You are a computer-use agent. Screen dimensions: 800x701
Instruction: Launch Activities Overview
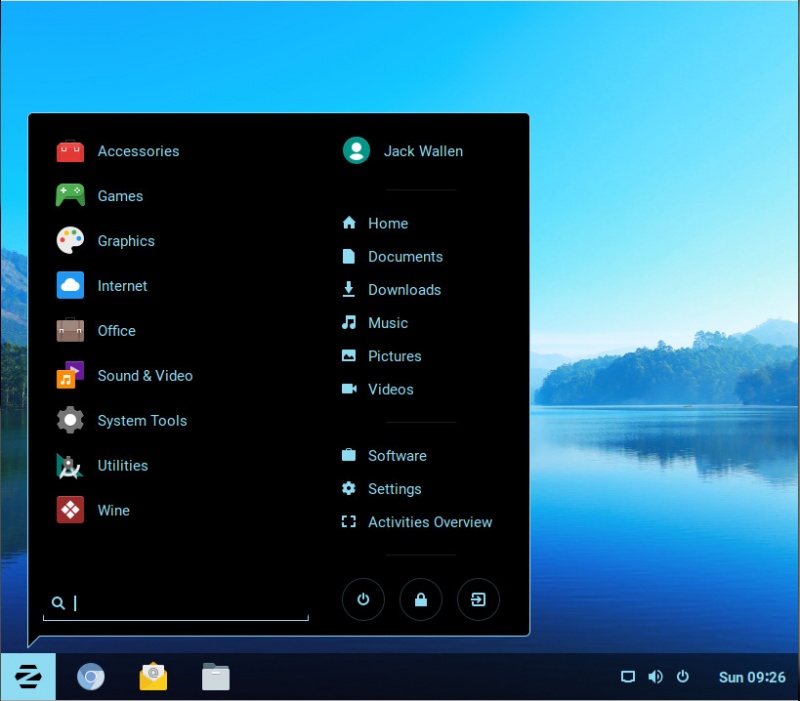click(429, 522)
